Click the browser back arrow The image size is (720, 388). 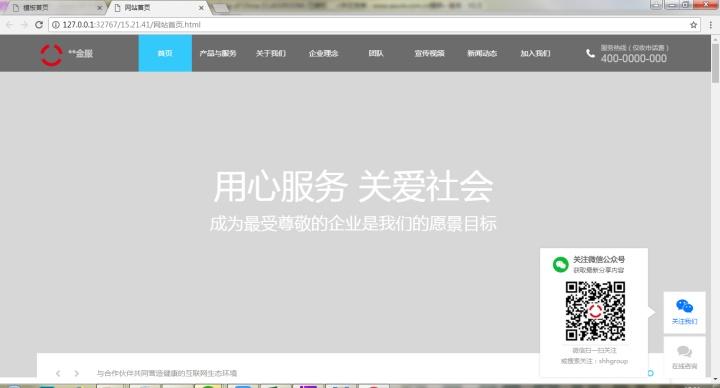coord(10,25)
